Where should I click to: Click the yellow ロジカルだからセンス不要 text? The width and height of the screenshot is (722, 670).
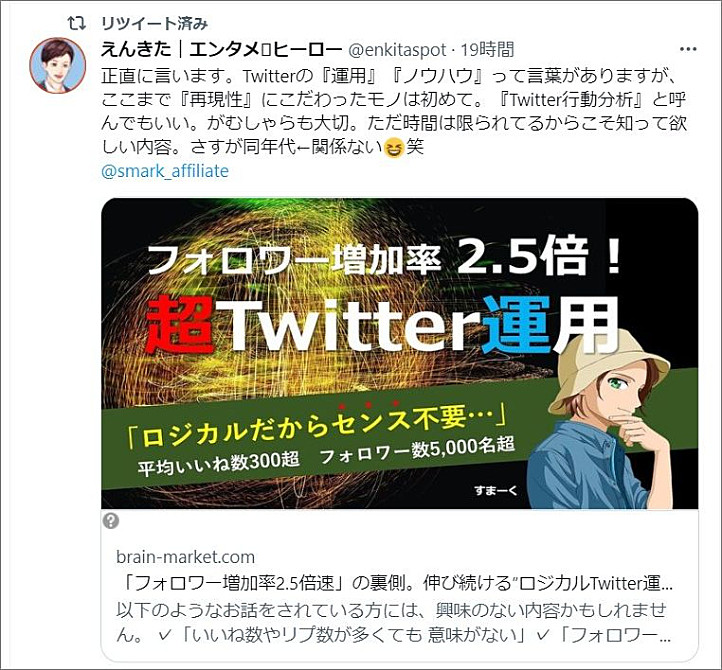317,425
